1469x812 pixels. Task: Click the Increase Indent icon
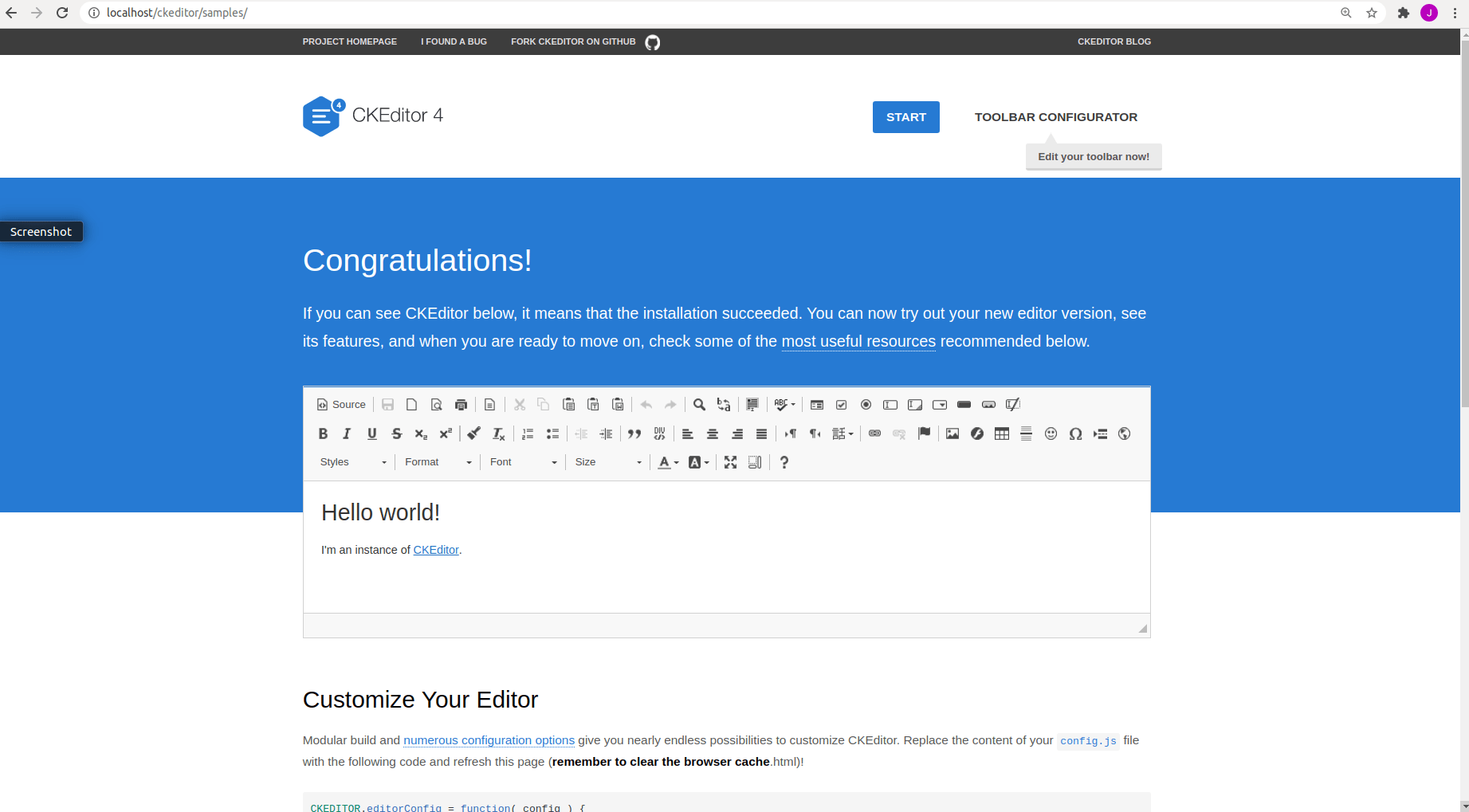606,433
